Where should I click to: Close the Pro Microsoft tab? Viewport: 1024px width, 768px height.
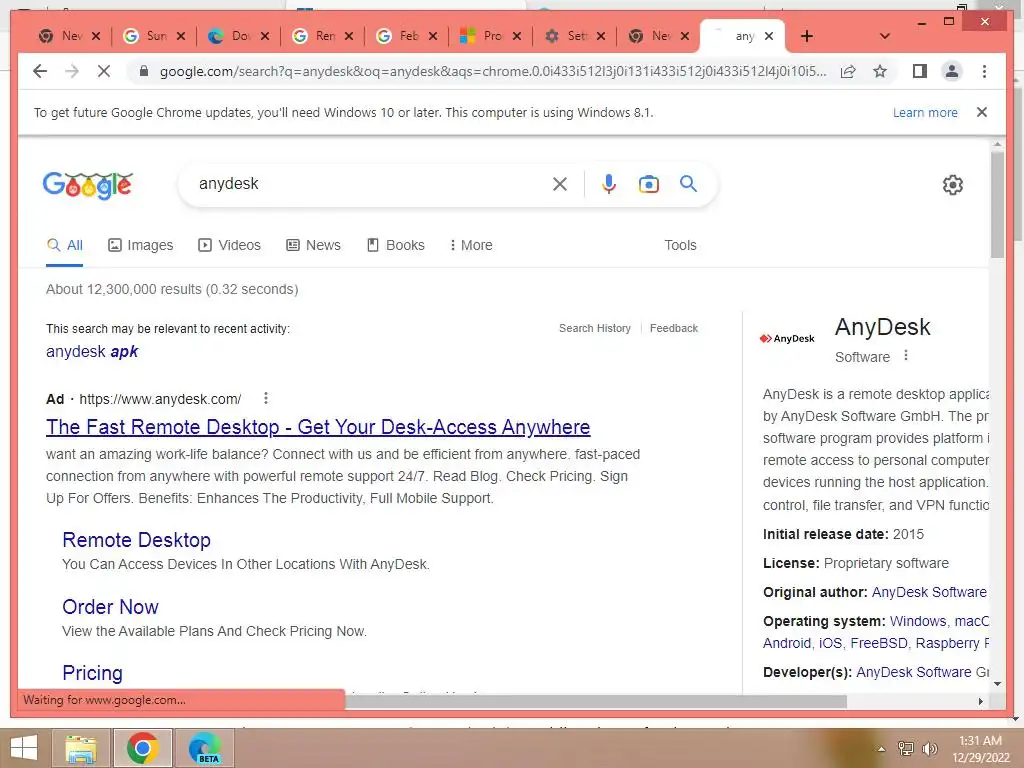click(x=517, y=36)
